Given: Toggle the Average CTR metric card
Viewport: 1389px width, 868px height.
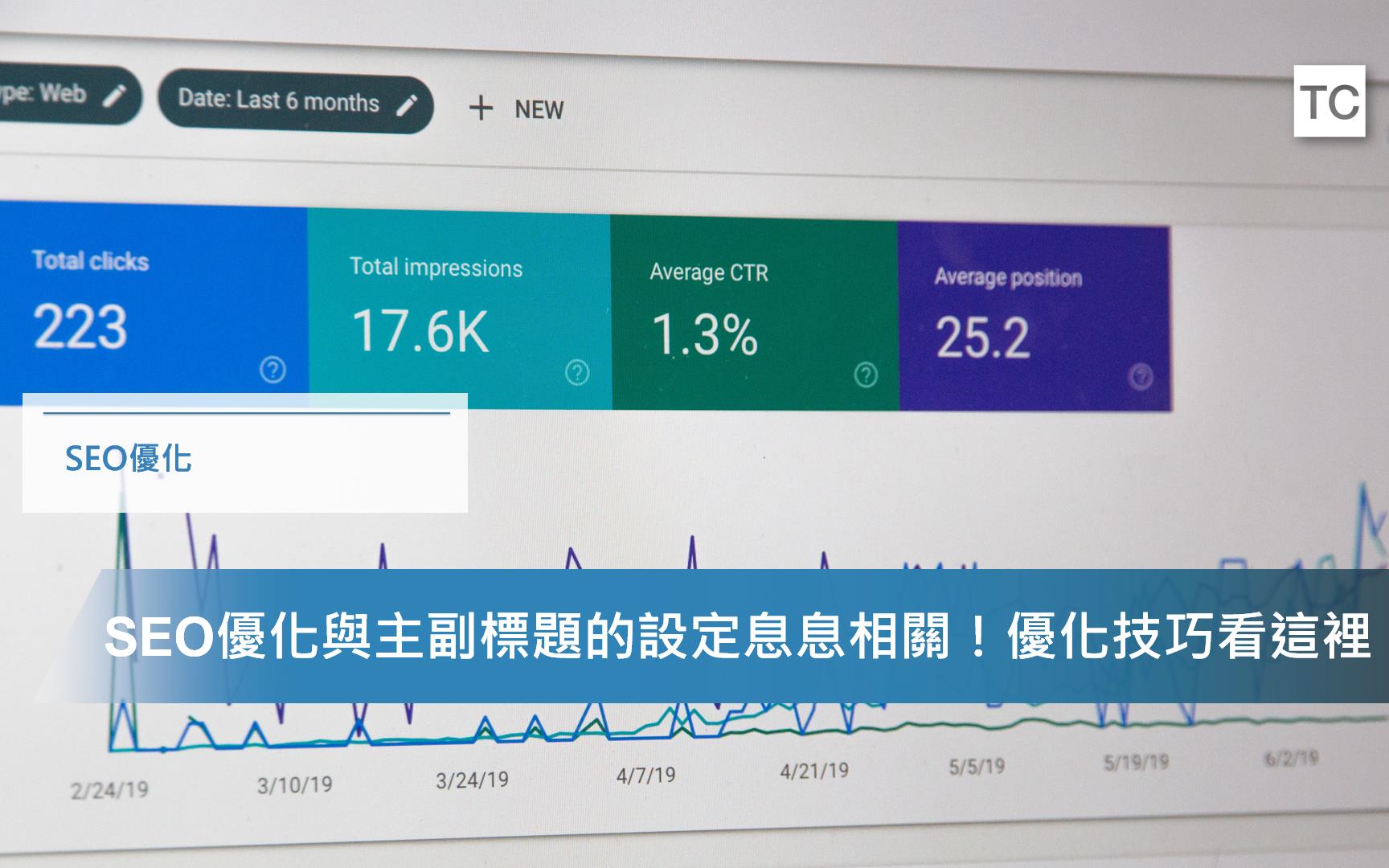Looking at the screenshot, I should click(754, 313).
